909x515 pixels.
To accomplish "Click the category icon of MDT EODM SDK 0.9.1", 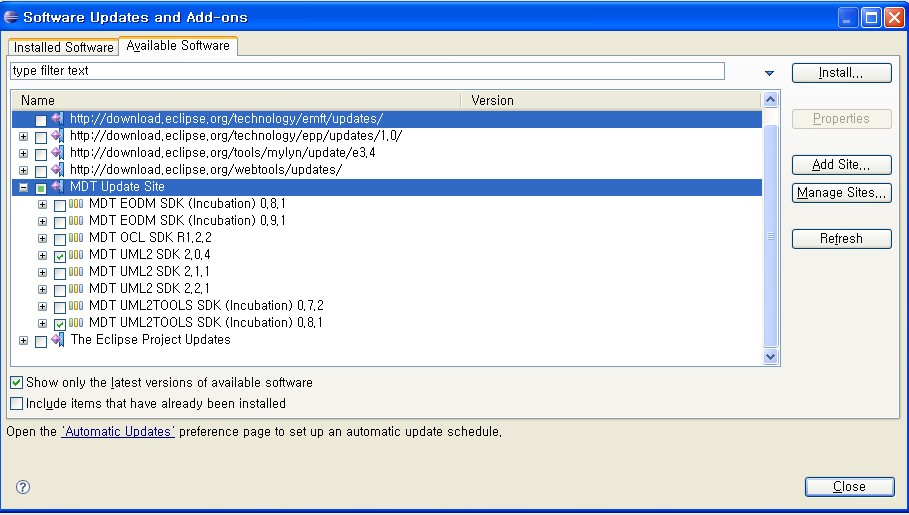I will coord(76,220).
